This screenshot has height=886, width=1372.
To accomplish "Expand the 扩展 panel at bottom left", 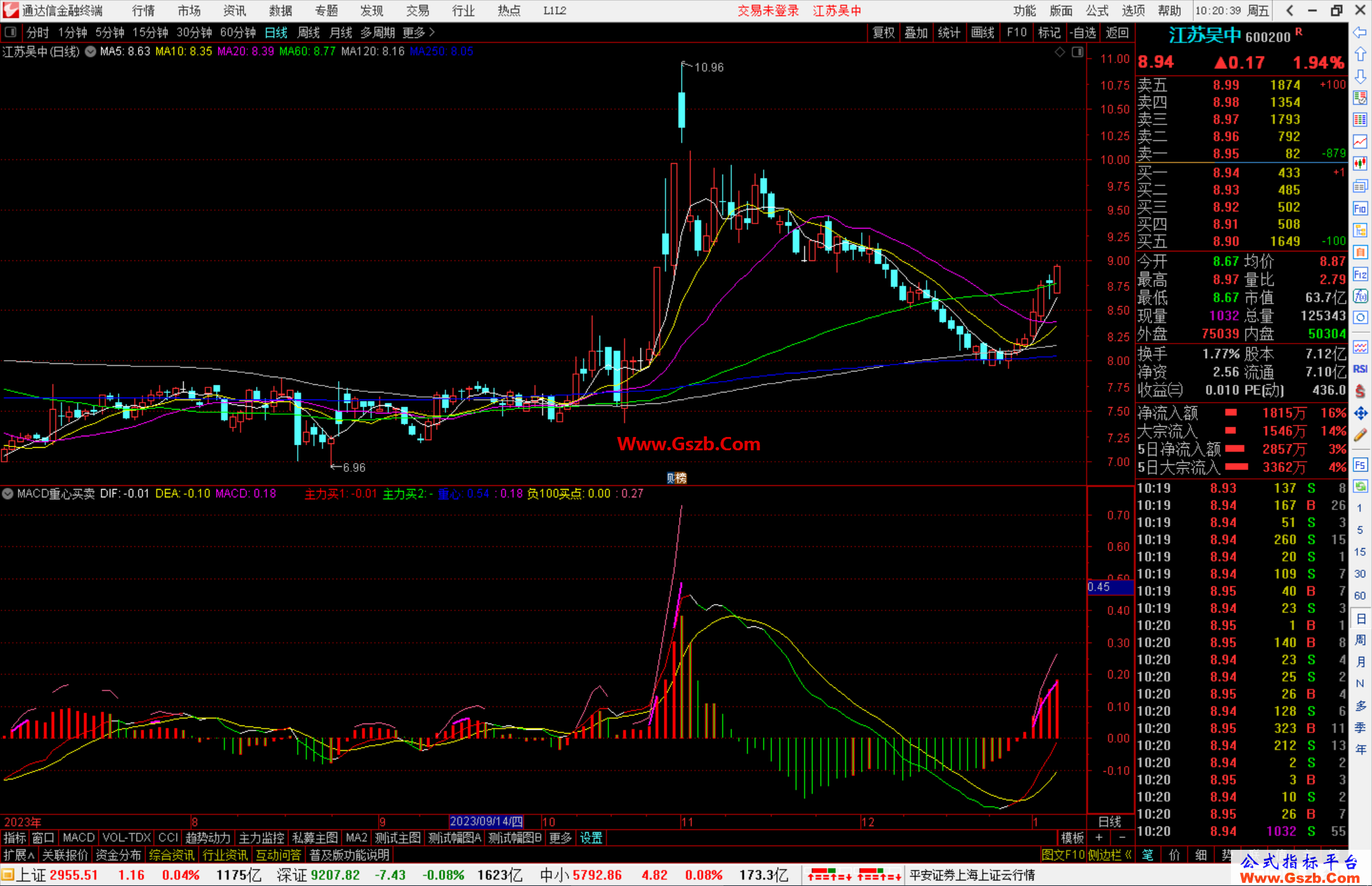I will click(19, 855).
